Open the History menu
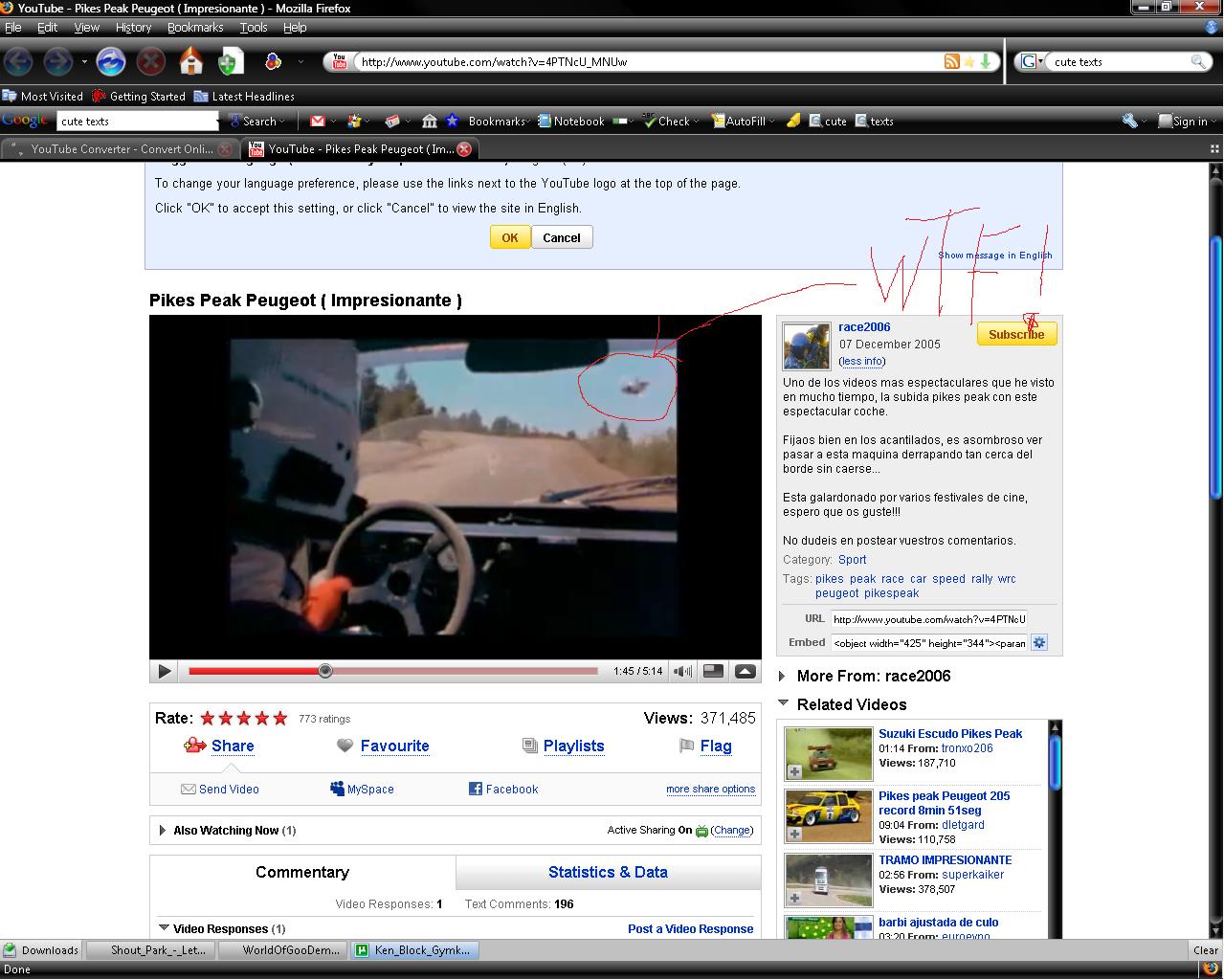1224x980 pixels. point(133,28)
